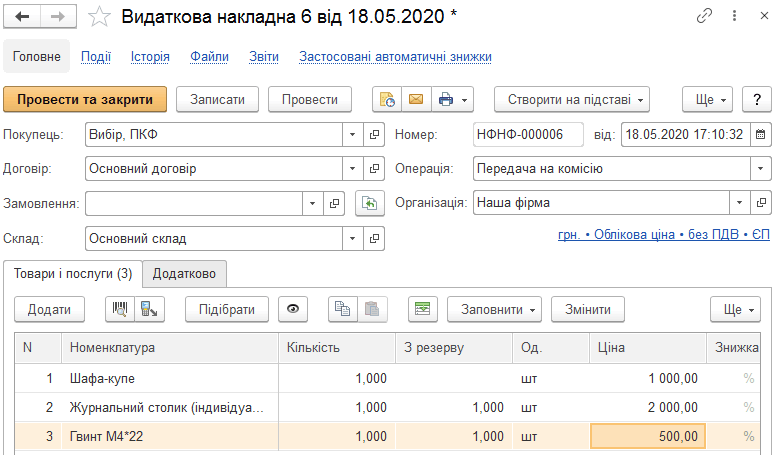The image size is (779, 455).
Task: Click the price cell 500,00
Action: [648, 436]
